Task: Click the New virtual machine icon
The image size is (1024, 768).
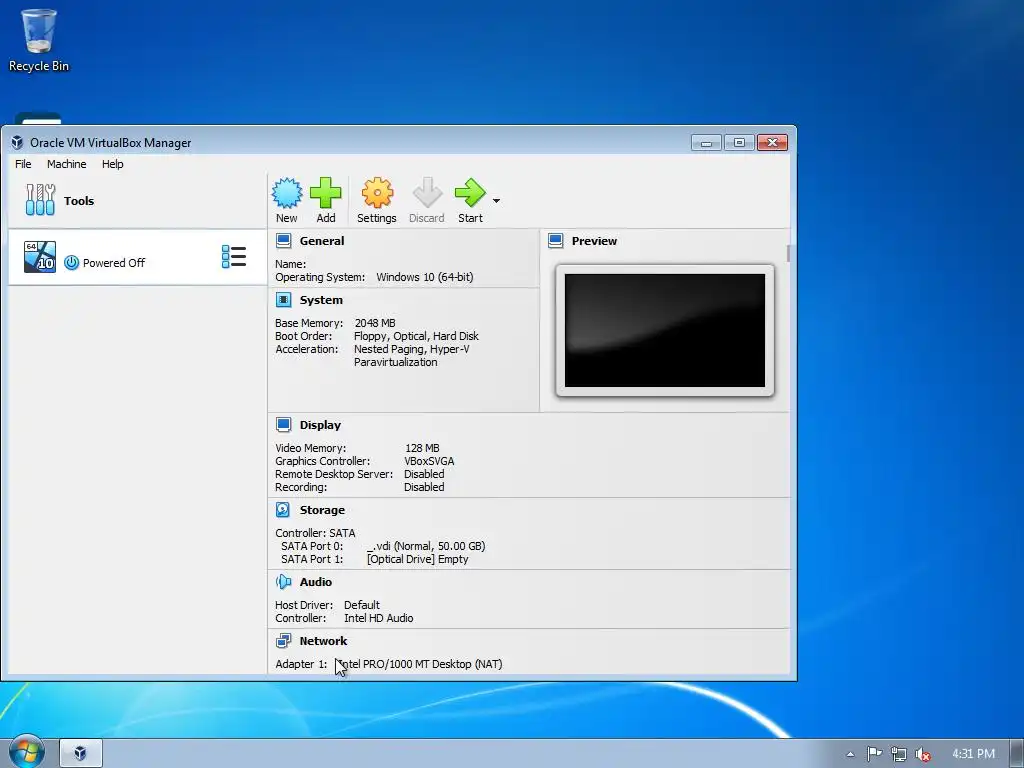Action: click(x=287, y=193)
